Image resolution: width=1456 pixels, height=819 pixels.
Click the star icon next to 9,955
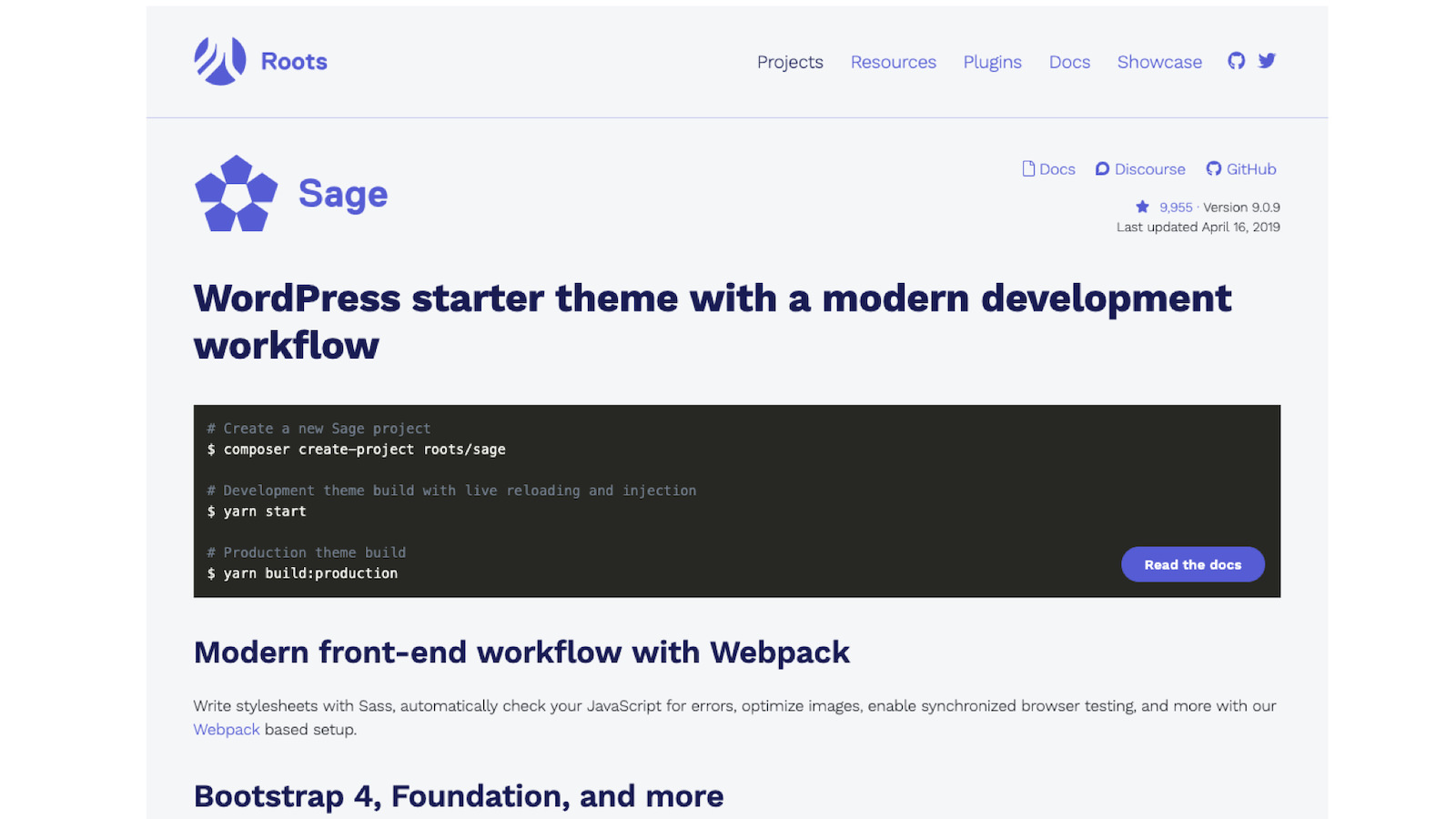click(x=1142, y=207)
